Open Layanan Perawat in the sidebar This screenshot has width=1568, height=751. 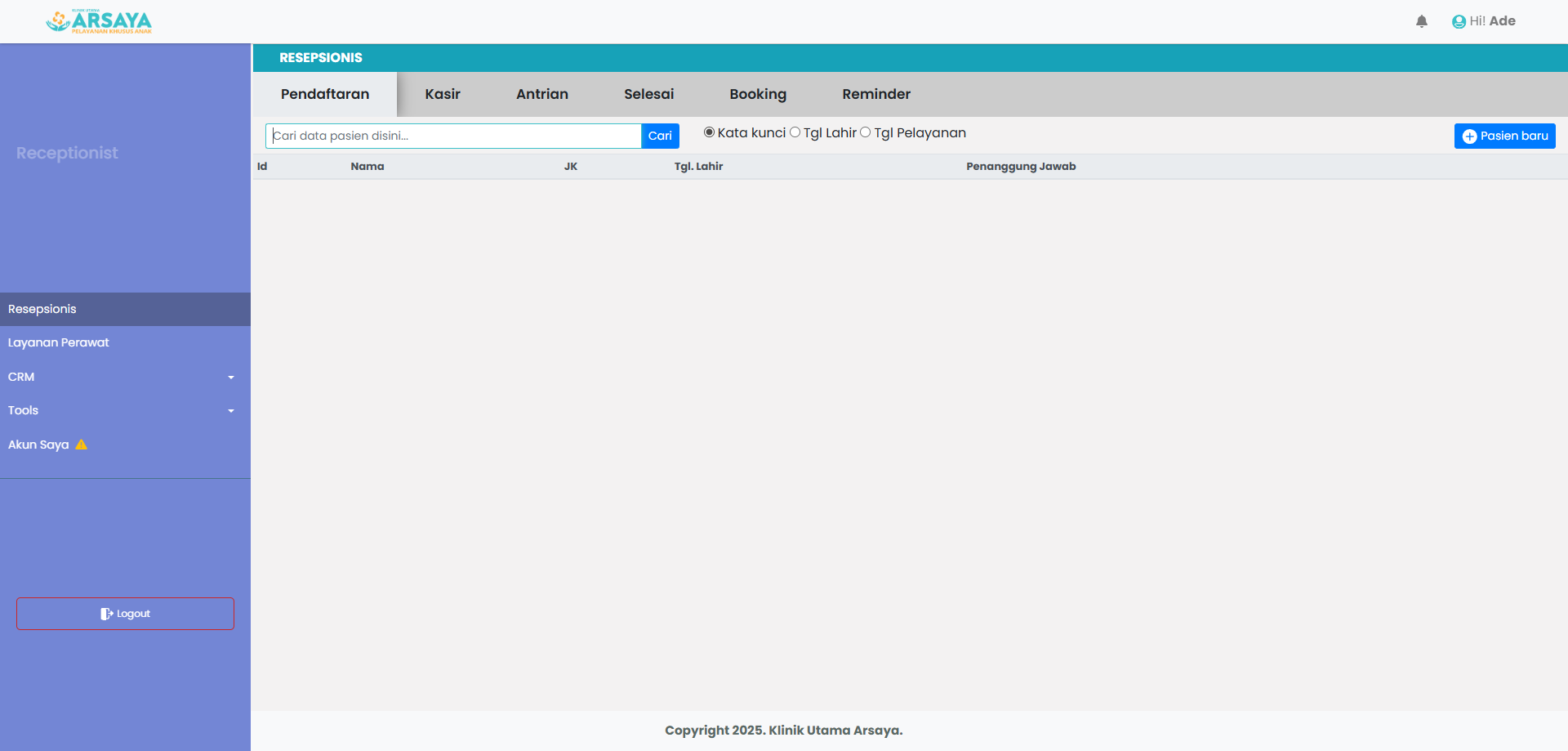[x=59, y=342]
